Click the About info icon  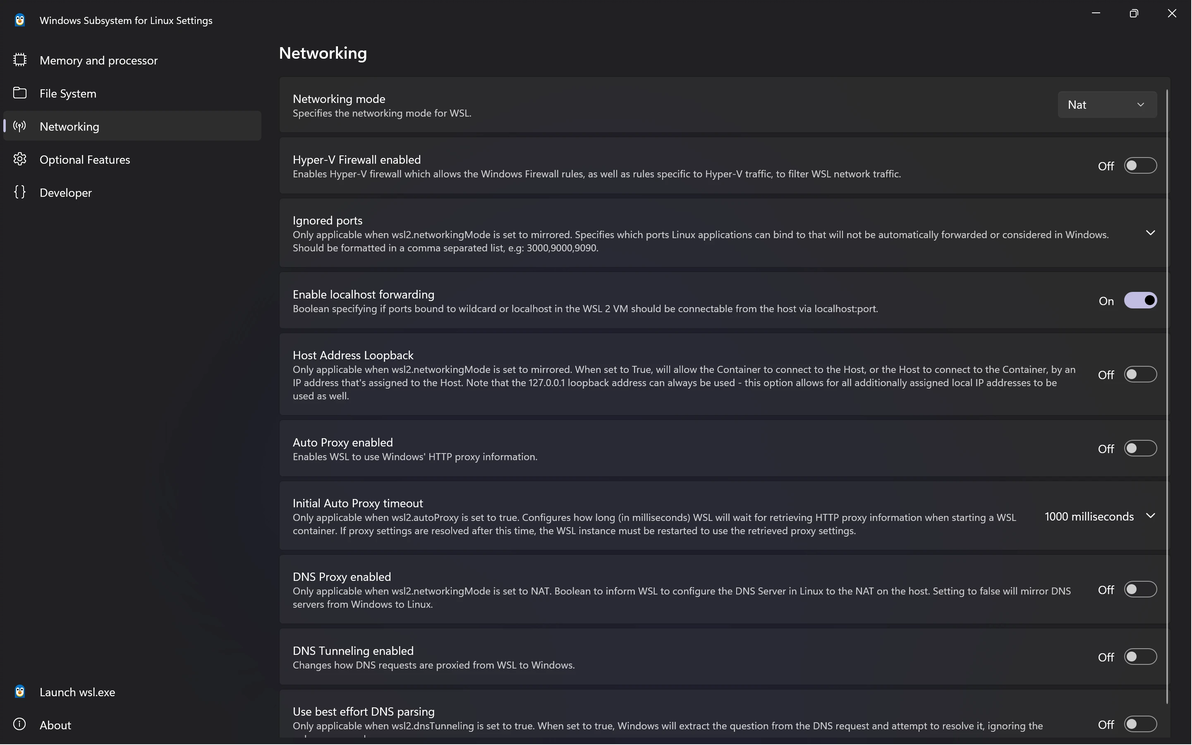coord(20,725)
